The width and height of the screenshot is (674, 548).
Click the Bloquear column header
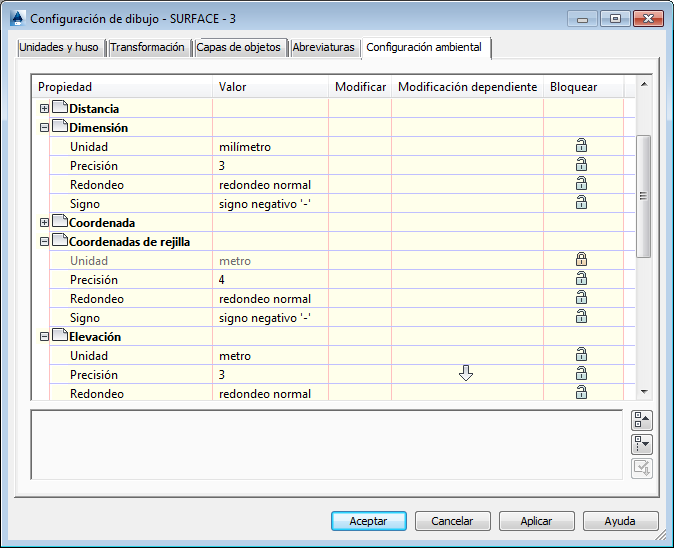(x=584, y=87)
